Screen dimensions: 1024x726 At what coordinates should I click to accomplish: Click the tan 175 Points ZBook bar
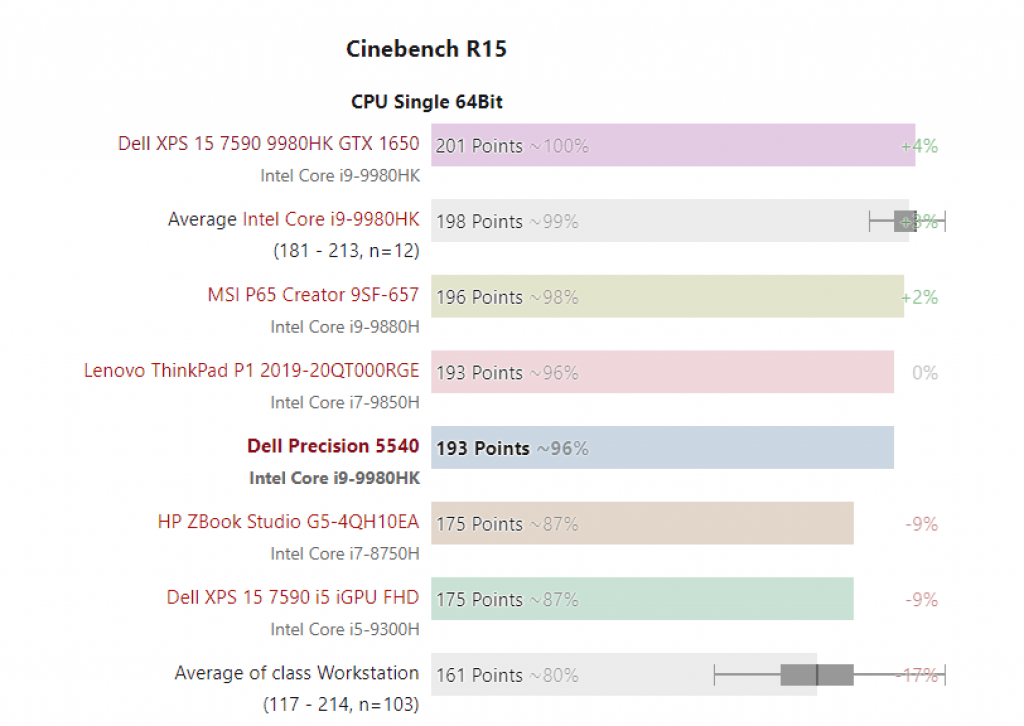[642, 523]
